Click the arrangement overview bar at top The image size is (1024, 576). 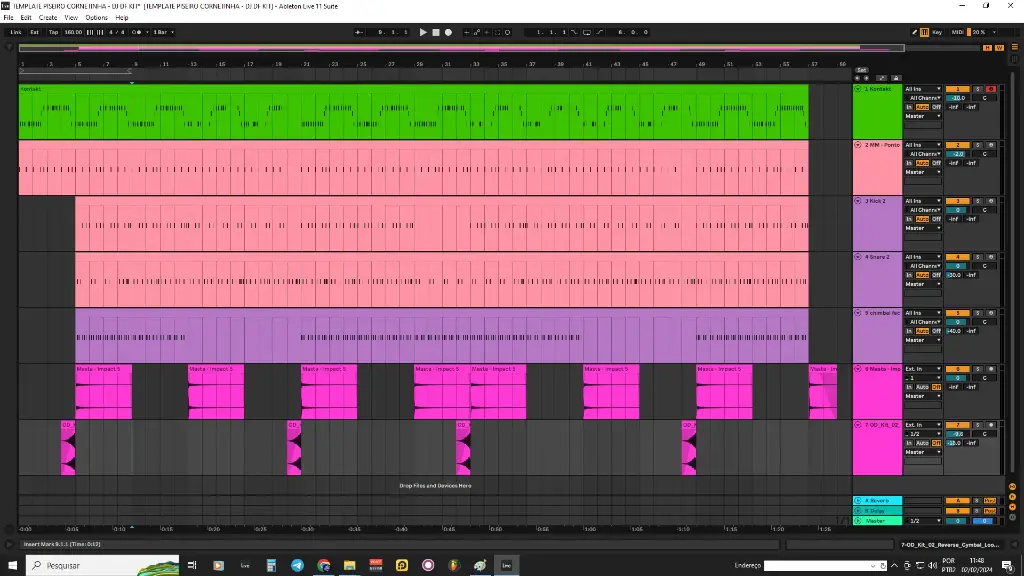(x=461, y=48)
